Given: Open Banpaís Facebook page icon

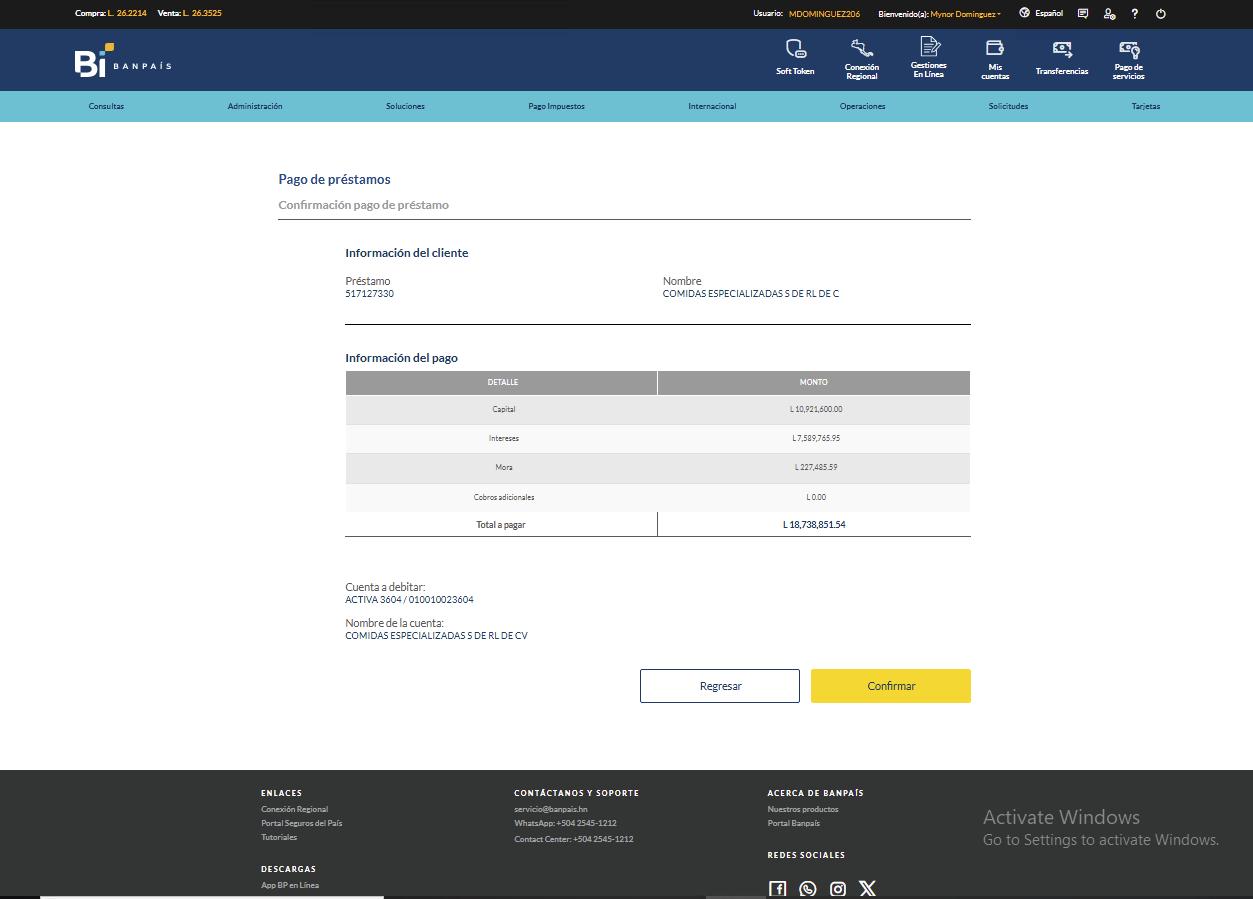Looking at the screenshot, I should [777, 889].
